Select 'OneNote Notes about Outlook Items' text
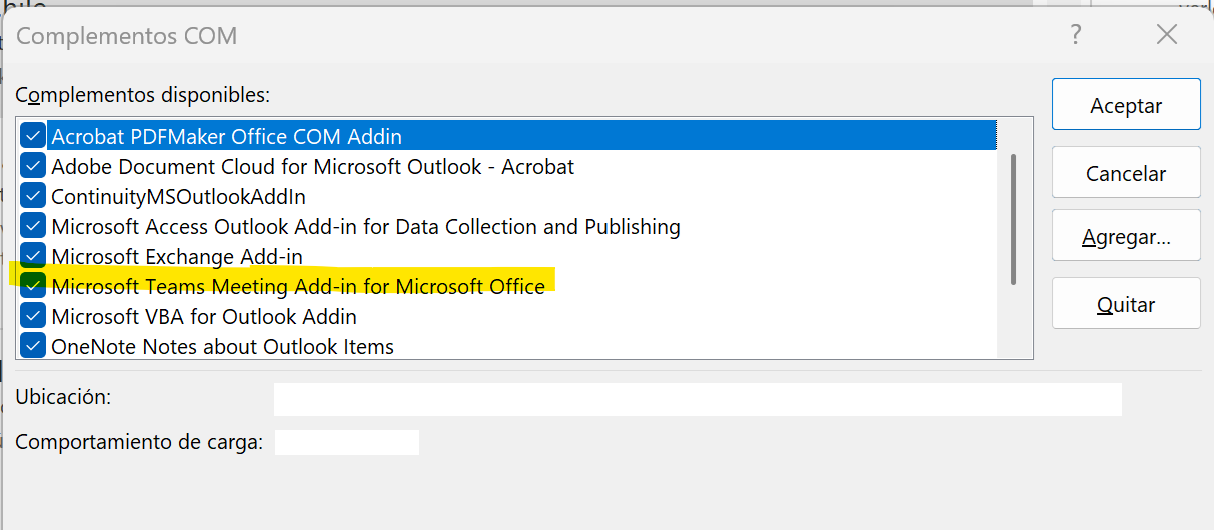Image resolution: width=1214 pixels, height=530 pixels. [x=222, y=346]
